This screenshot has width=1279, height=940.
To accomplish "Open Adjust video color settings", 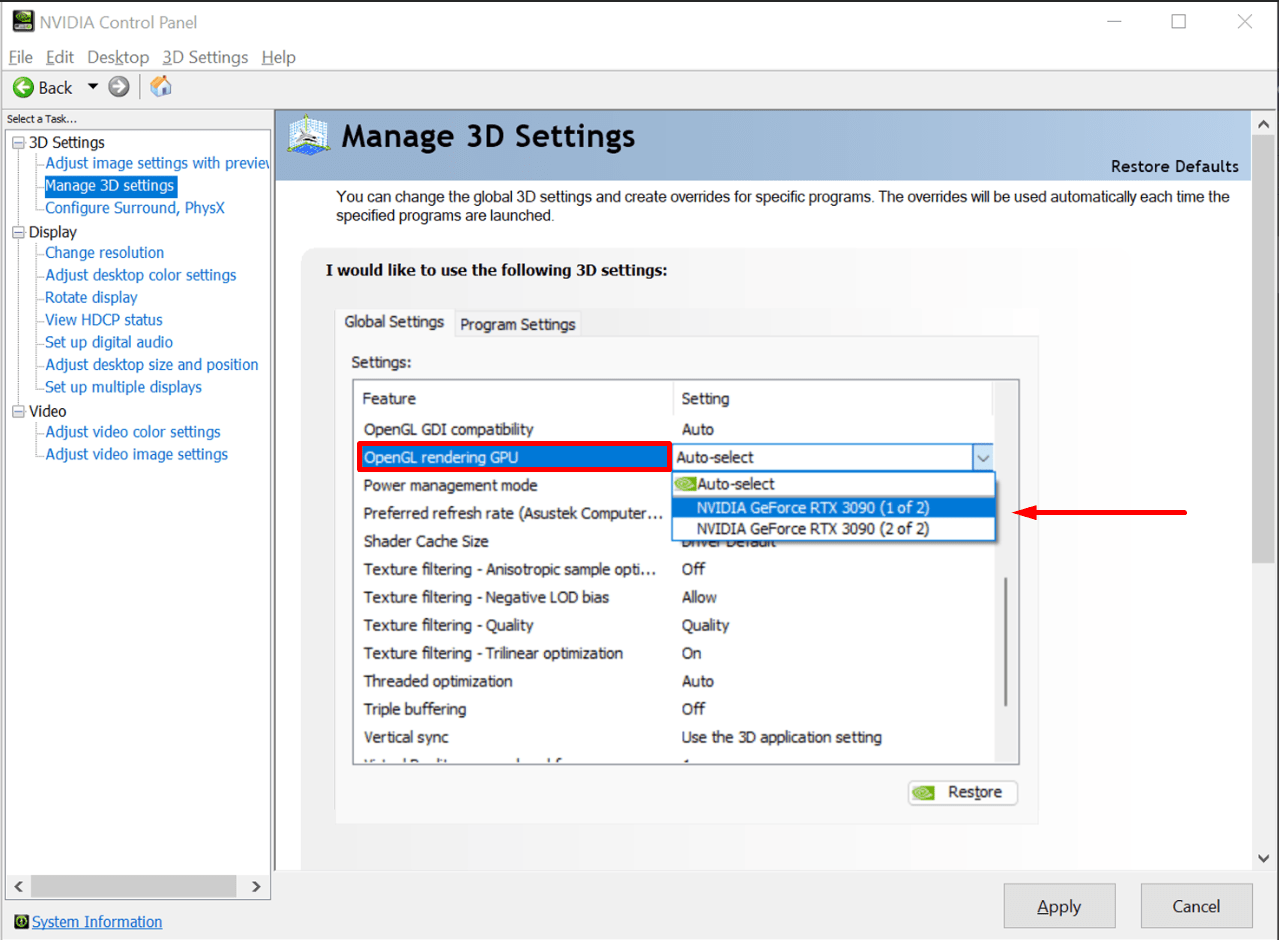I will coord(133,432).
